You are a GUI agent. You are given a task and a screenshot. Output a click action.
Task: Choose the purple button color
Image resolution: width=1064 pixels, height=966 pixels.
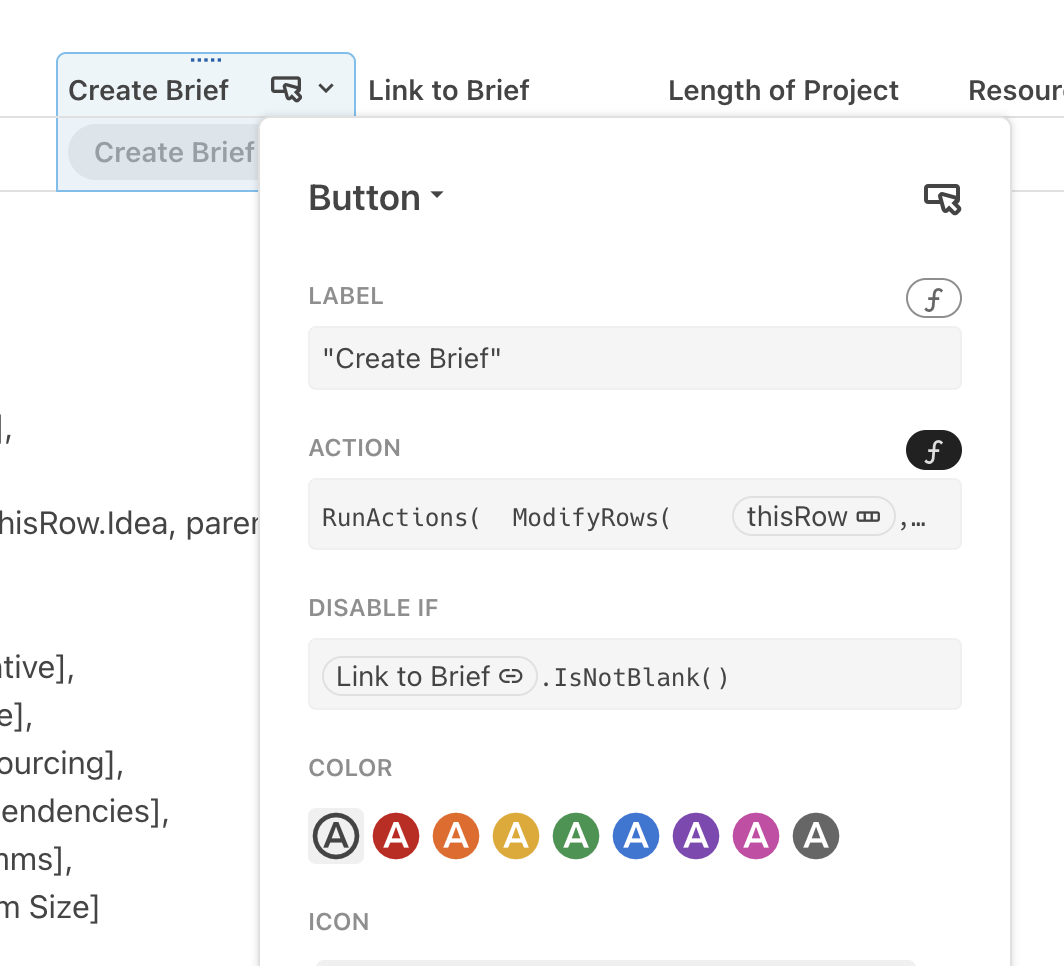point(696,836)
